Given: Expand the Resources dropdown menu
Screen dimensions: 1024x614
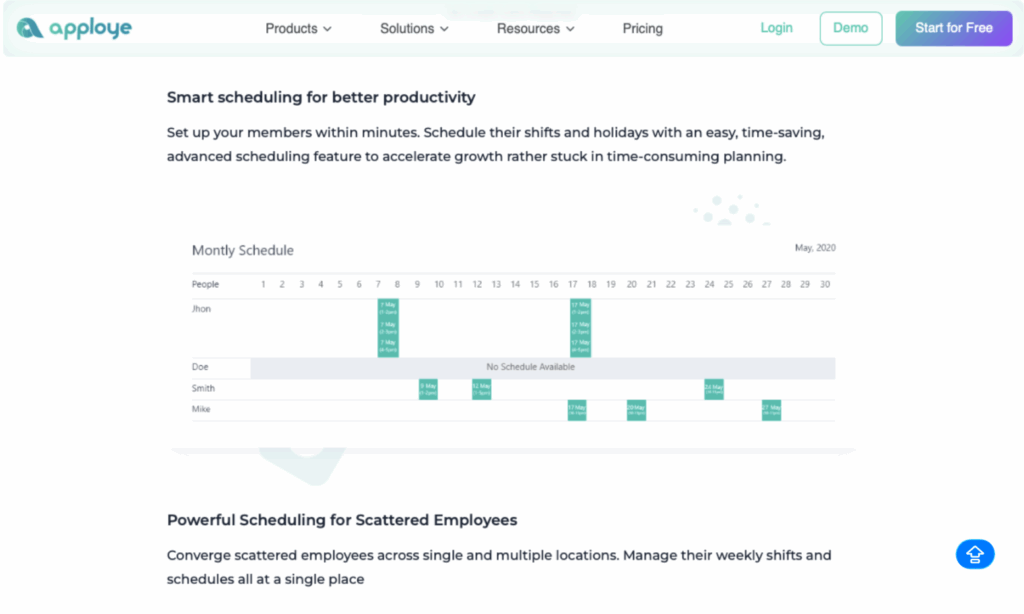Looking at the screenshot, I should 535,29.
